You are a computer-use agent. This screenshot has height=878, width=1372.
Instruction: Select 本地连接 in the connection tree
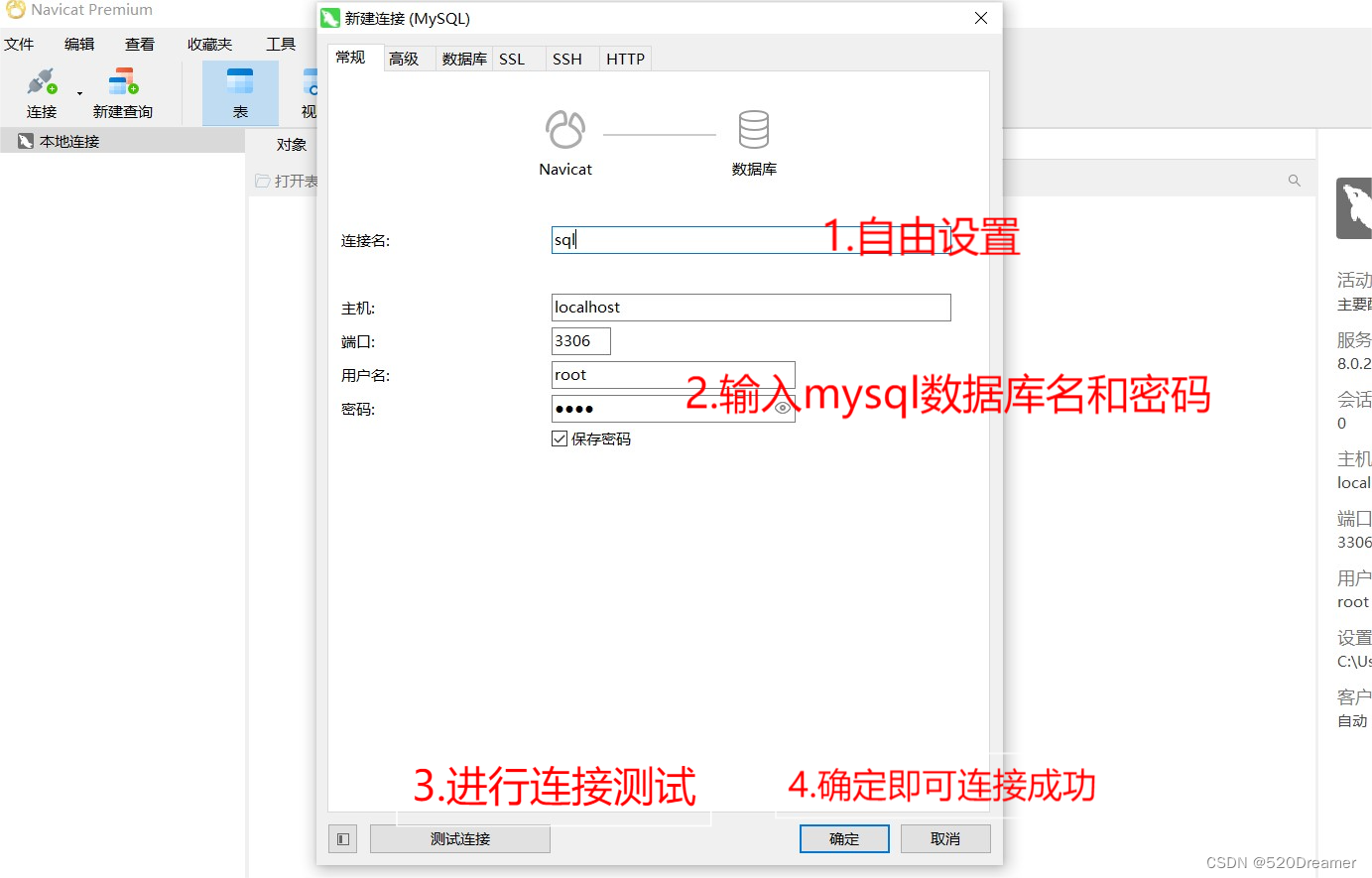(x=122, y=141)
